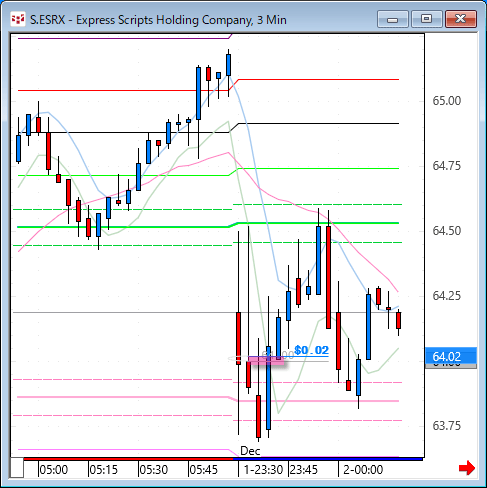Click the small square box at bottom-left corner

click(x=17, y=468)
